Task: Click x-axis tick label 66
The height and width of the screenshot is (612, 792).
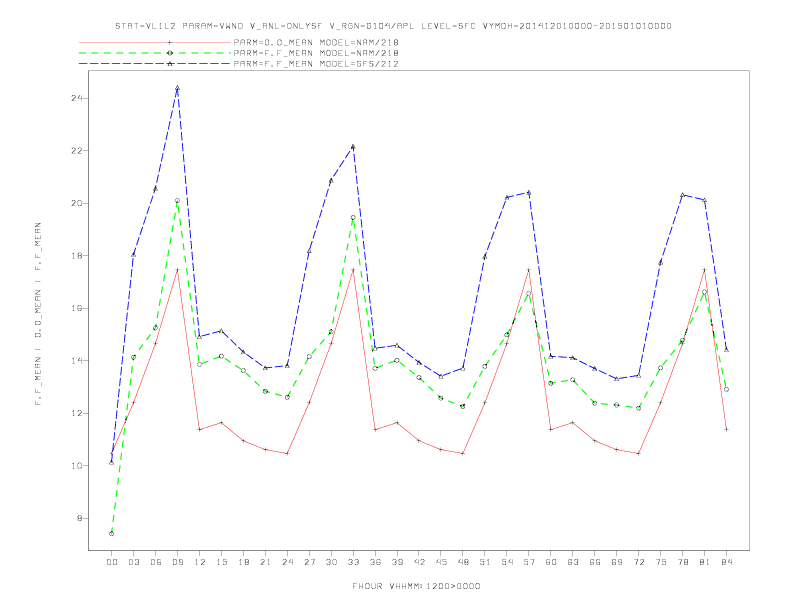Action: pyautogui.click(x=595, y=562)
